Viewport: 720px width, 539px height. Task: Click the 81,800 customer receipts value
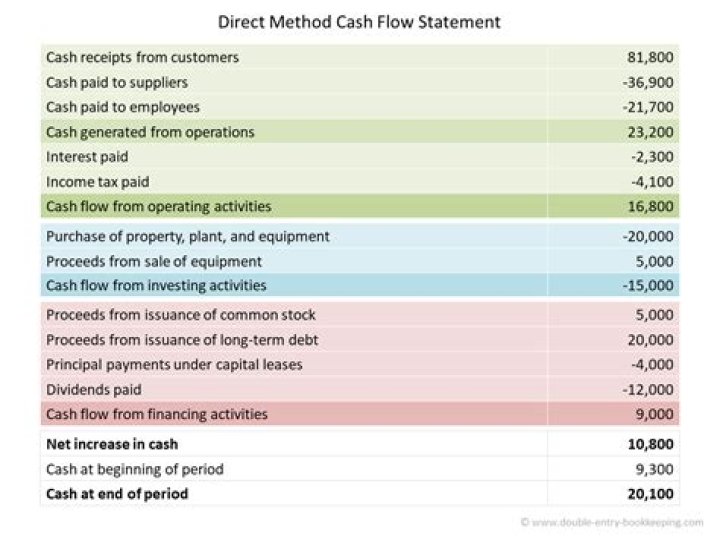(x=650, y=58)
